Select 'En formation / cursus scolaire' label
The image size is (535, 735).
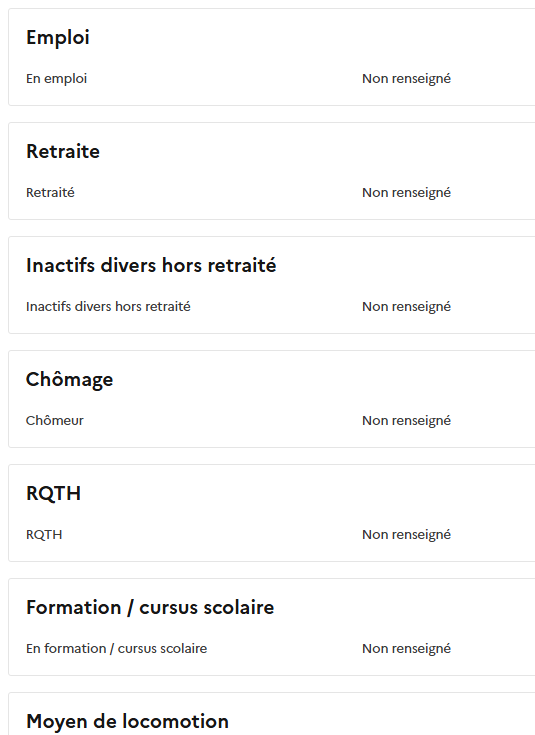tap(117, 649)
